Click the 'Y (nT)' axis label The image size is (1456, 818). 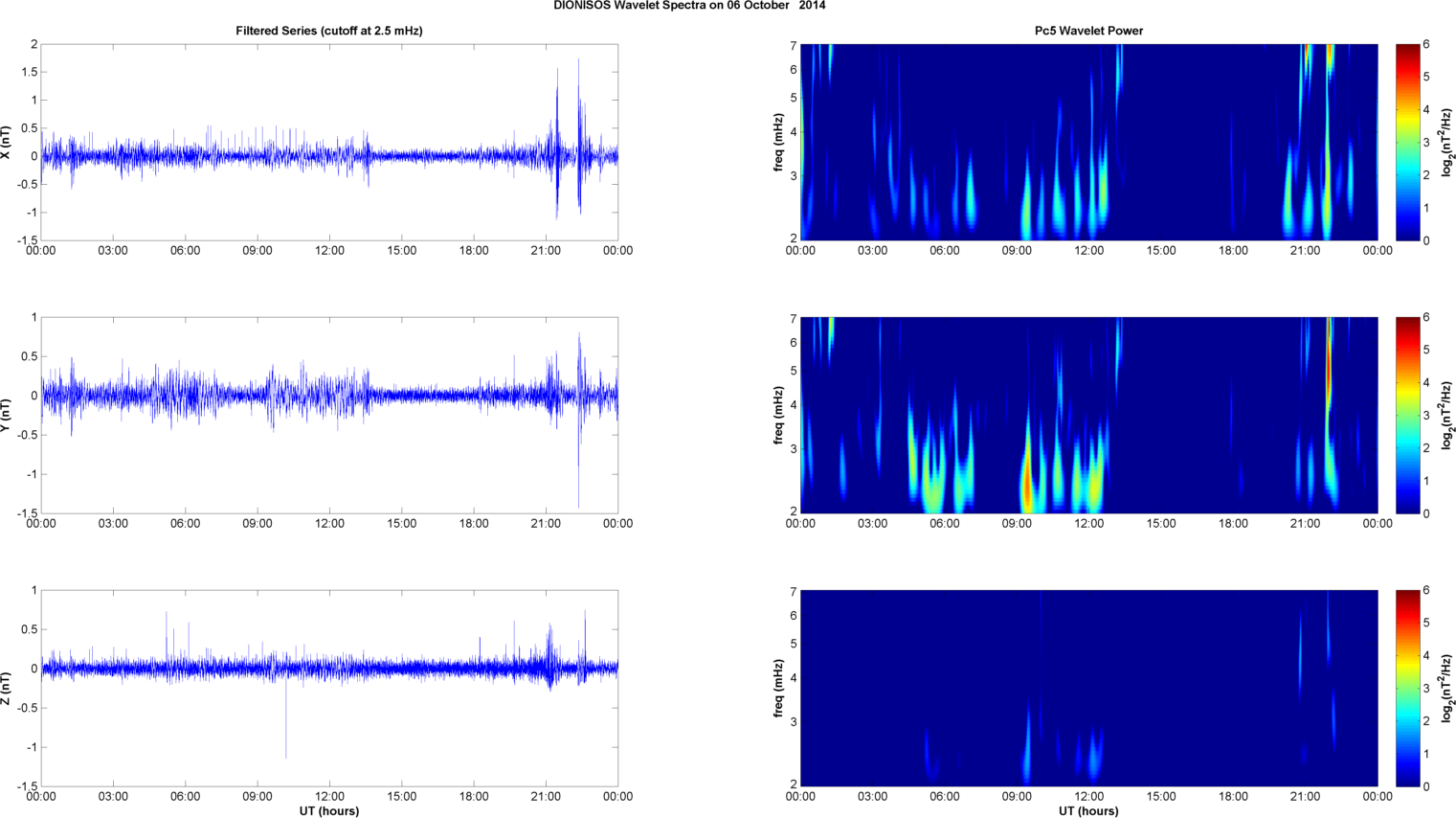coord(7,415)
